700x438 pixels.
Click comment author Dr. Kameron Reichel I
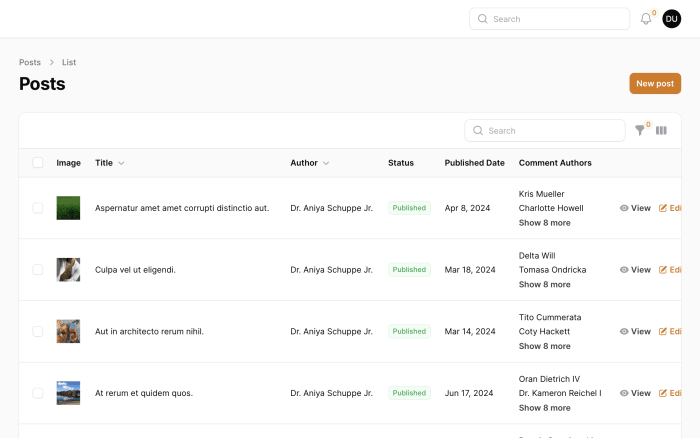560,393
